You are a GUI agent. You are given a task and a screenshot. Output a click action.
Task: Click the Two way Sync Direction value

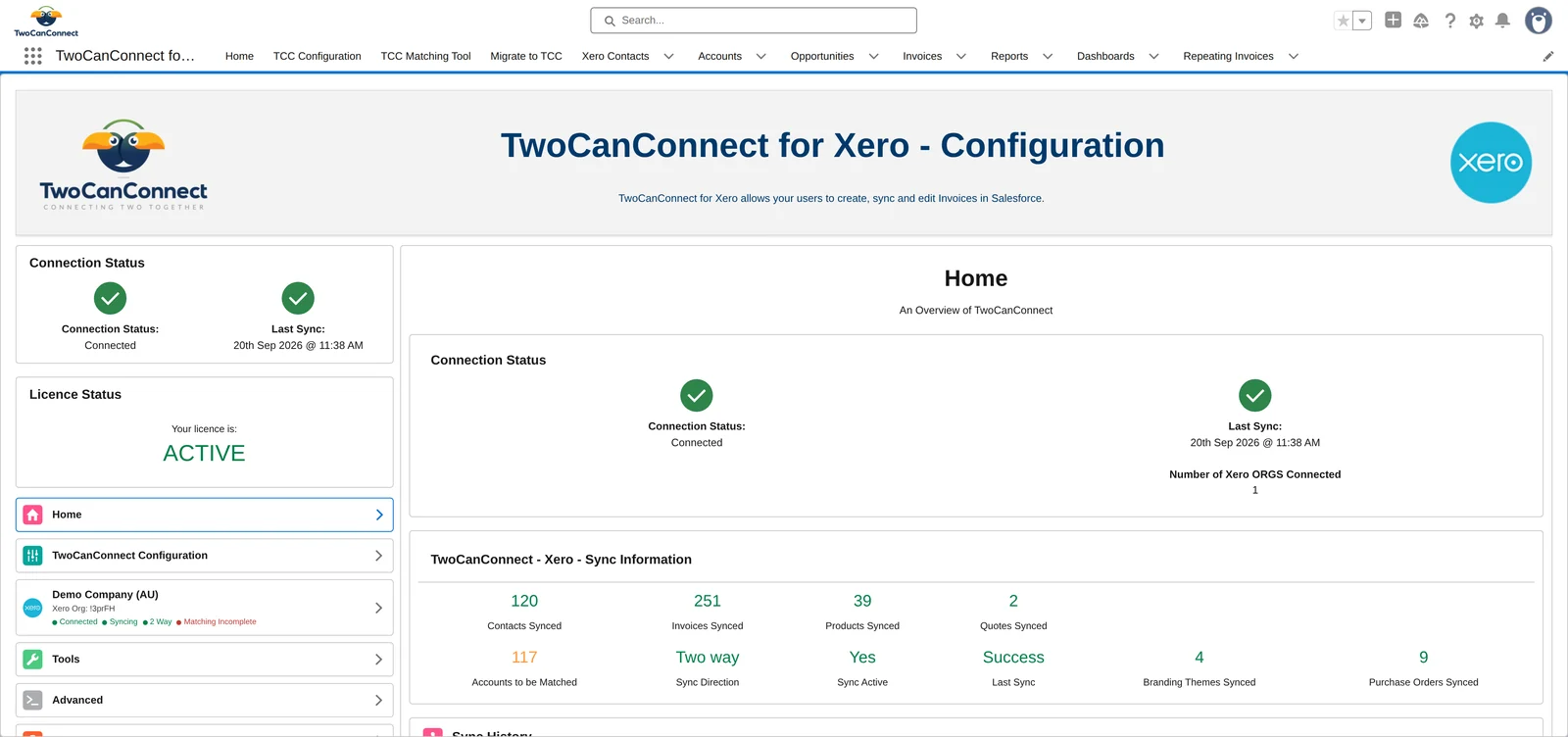pos(708,658)
